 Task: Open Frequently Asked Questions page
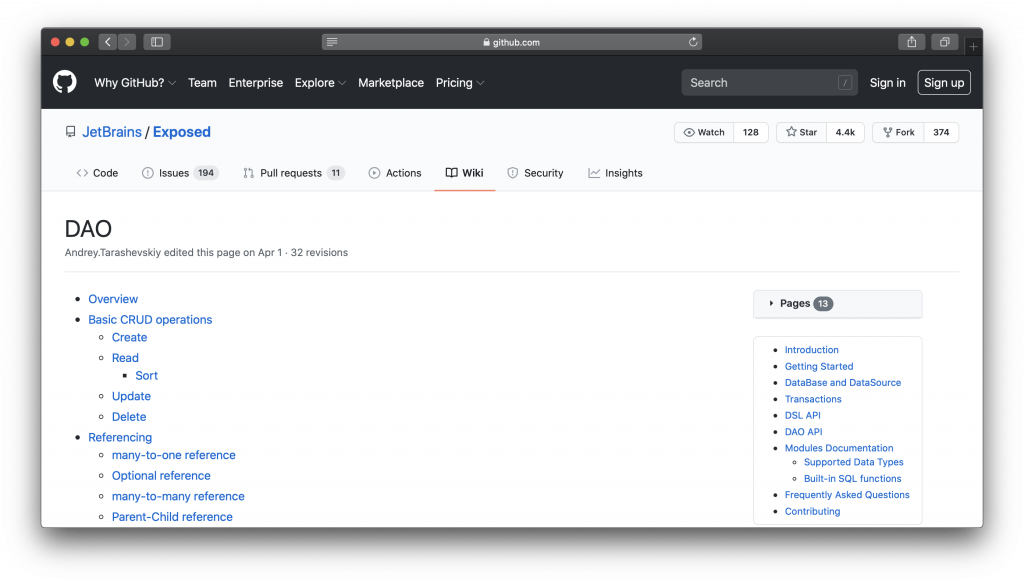[847, 495]
